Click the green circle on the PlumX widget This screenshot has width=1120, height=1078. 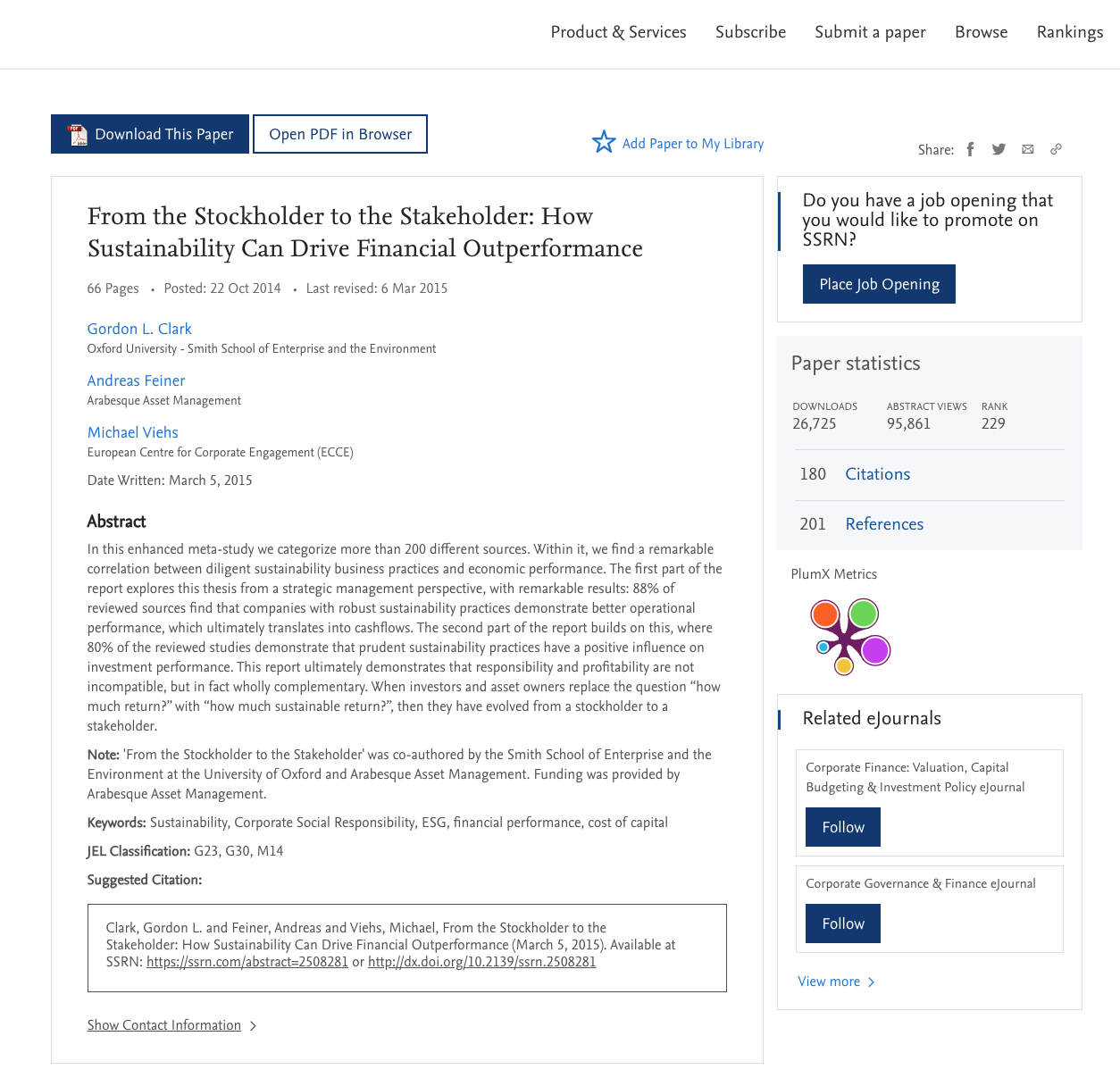pos(863,614)
